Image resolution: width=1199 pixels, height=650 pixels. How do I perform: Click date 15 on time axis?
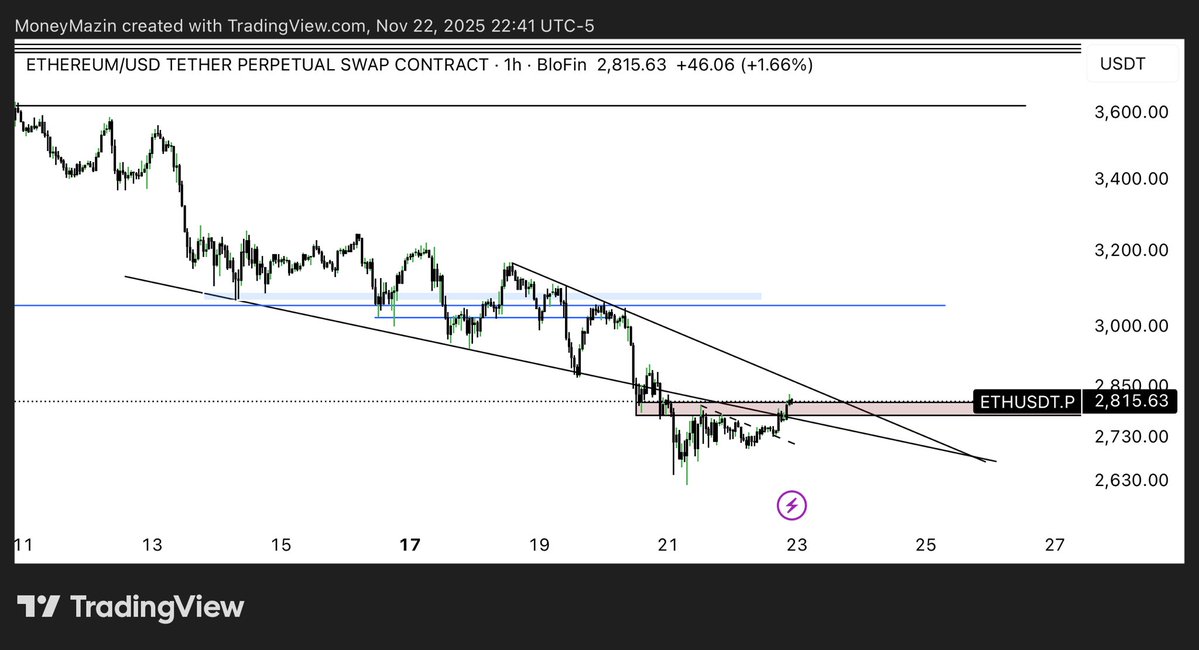[x=281, y=544]
